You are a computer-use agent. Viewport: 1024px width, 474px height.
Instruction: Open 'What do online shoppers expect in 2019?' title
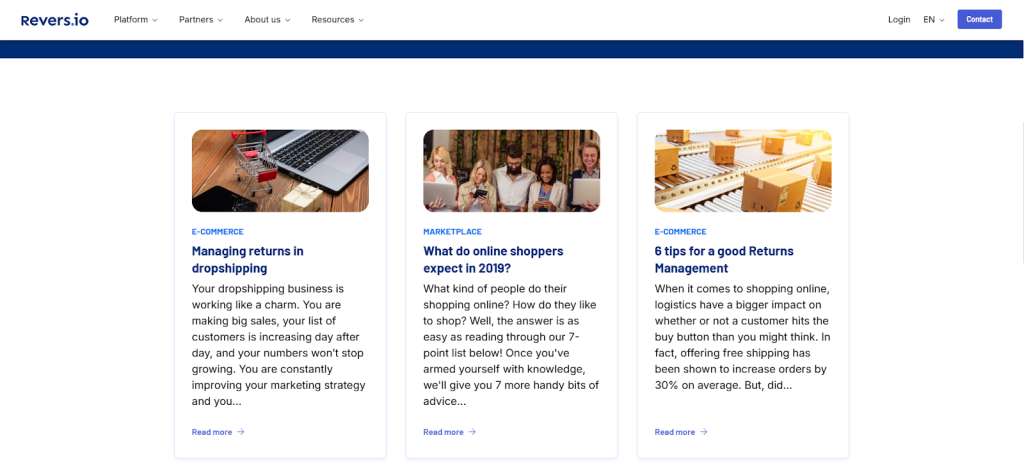pyautogui.click(x=493, y=259)
